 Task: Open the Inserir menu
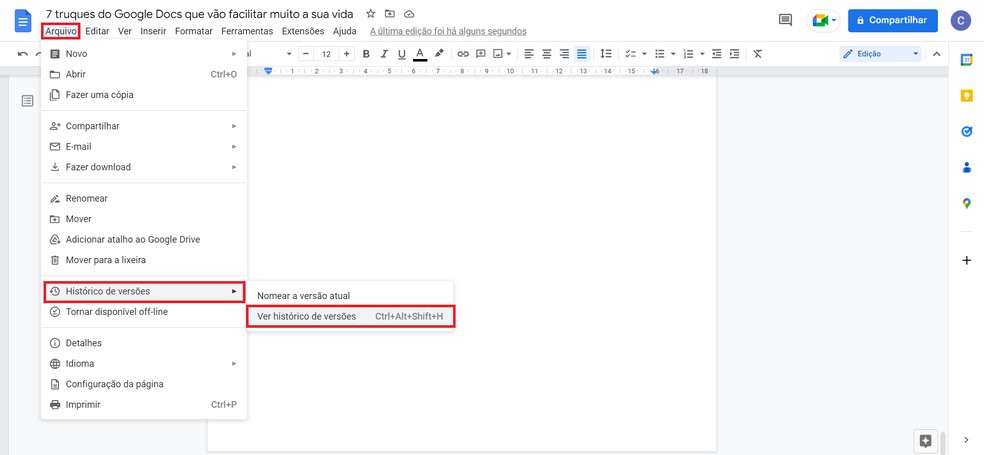(153, 31)
